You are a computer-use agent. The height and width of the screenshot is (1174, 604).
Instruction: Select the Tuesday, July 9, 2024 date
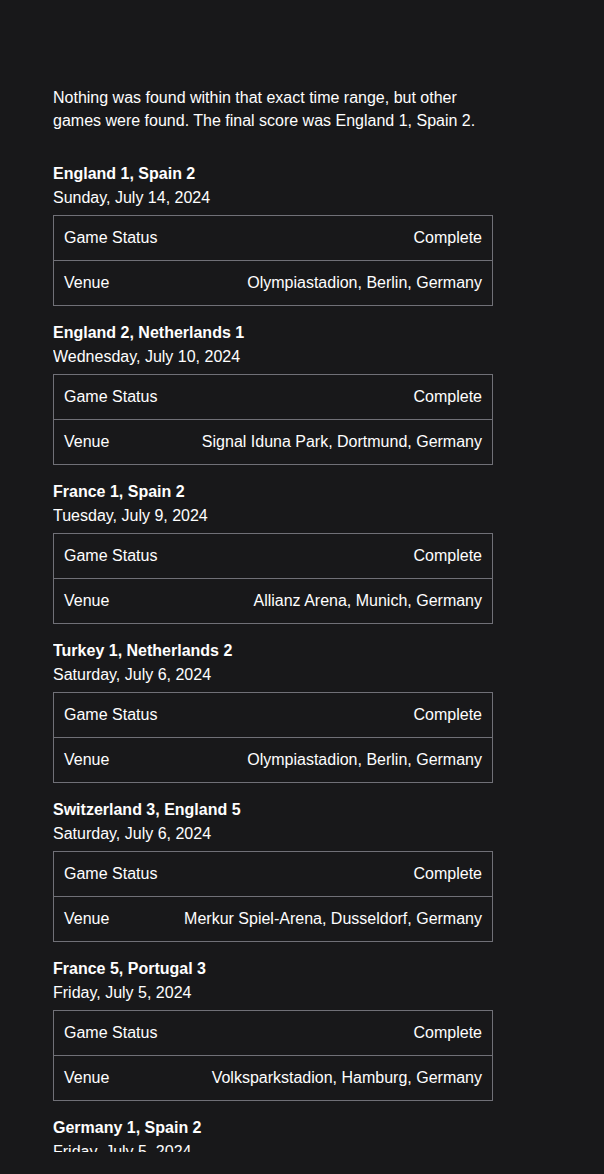coord(130,515)
